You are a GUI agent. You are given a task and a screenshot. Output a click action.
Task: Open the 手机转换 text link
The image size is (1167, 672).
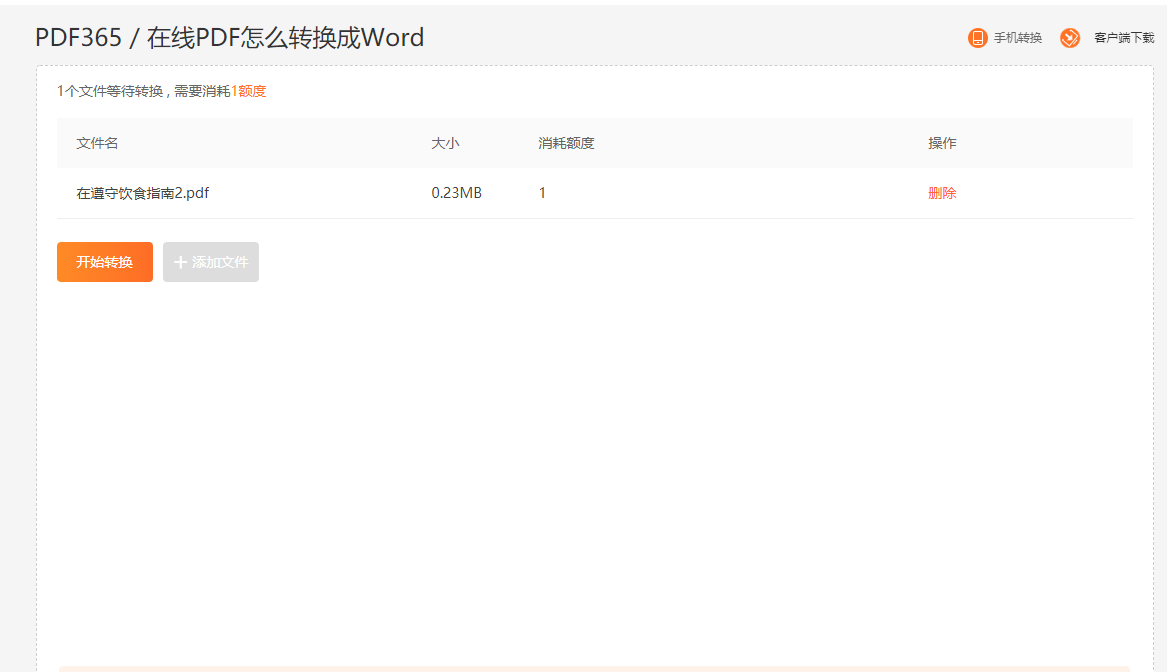pyautogui.click(x=1018, y=38)
